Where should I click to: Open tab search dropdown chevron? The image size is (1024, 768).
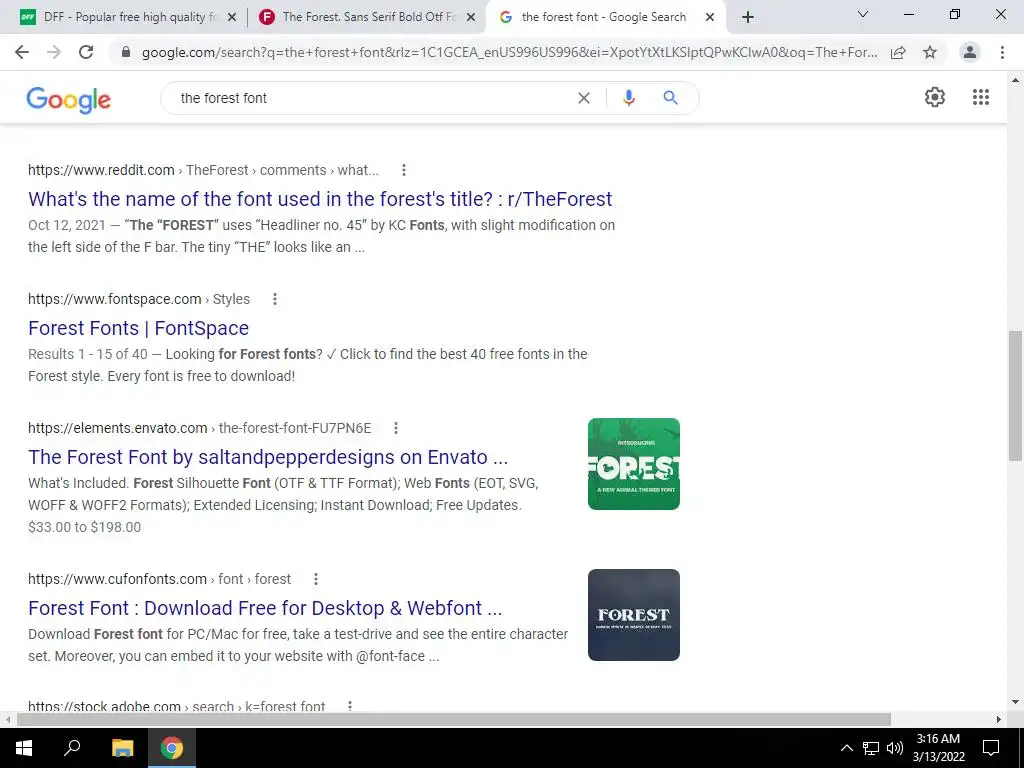[863, 14]
